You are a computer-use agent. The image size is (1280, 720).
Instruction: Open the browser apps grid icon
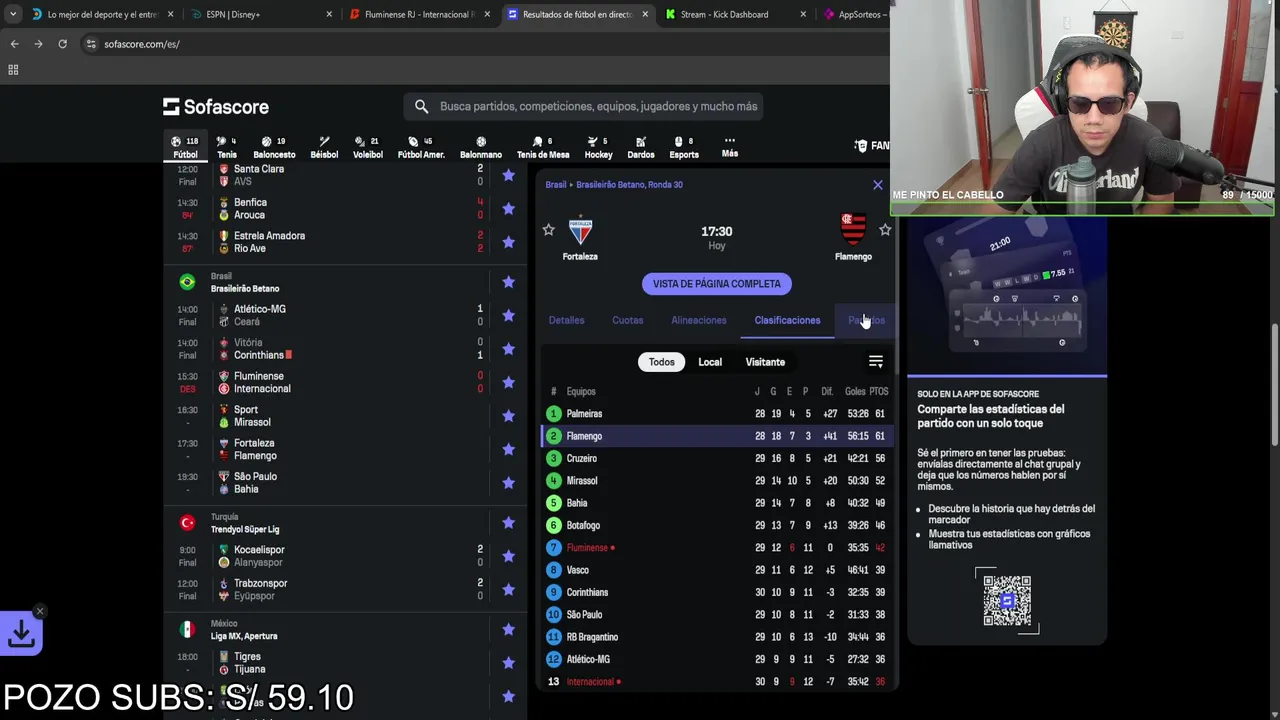click(13, 70)
